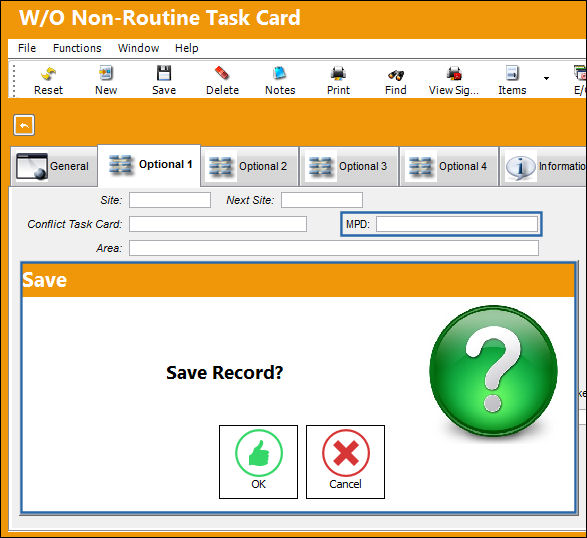Image resolution: width=587 pixels, height=538 pixels.
Task: Click the green question mark icon
Action: [x=493, y=371]
